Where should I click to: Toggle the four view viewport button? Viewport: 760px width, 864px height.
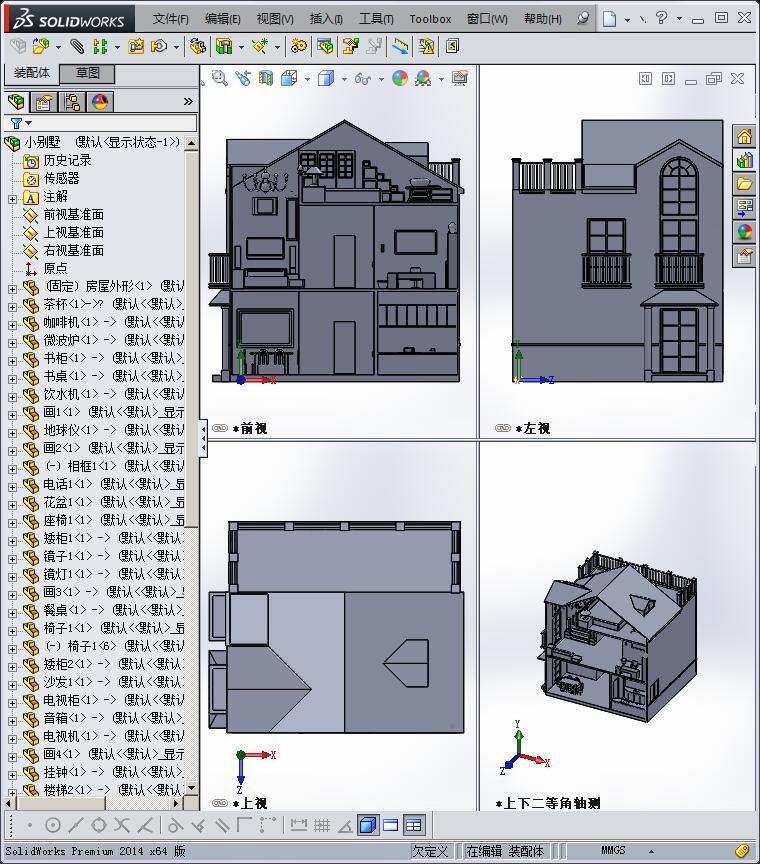point(413,825)
